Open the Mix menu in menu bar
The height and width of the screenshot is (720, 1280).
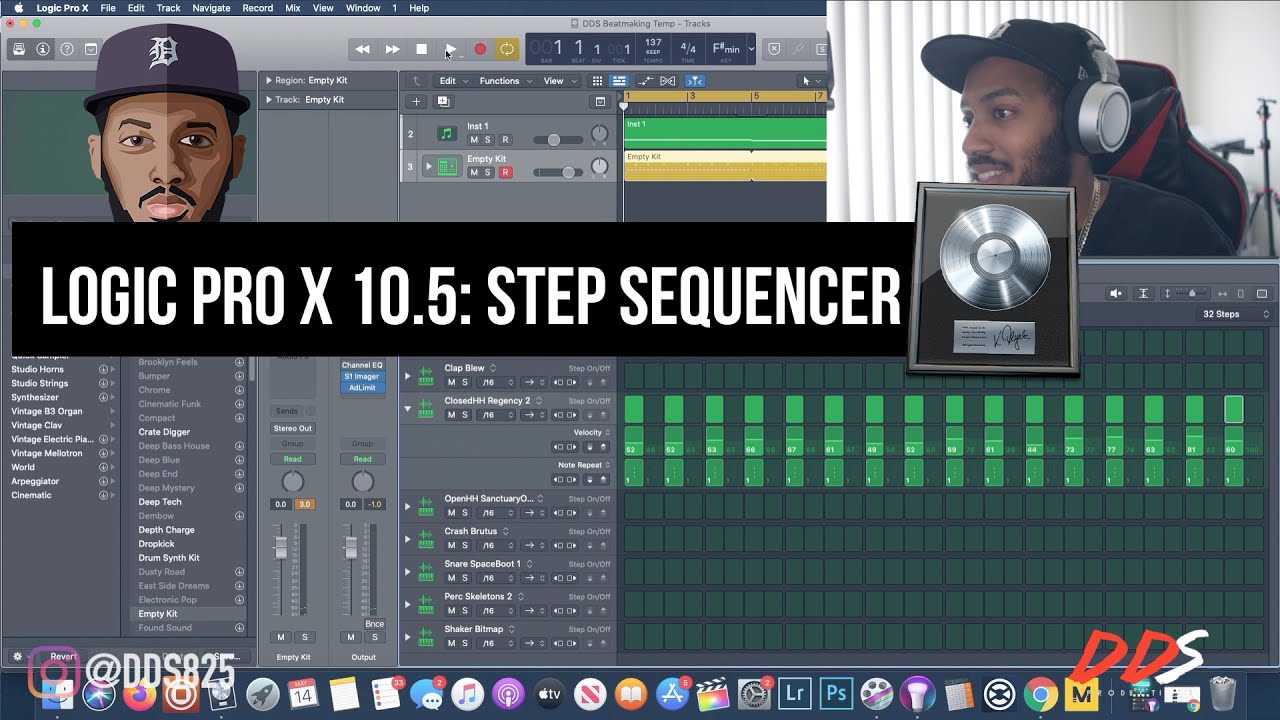(293, 8)
